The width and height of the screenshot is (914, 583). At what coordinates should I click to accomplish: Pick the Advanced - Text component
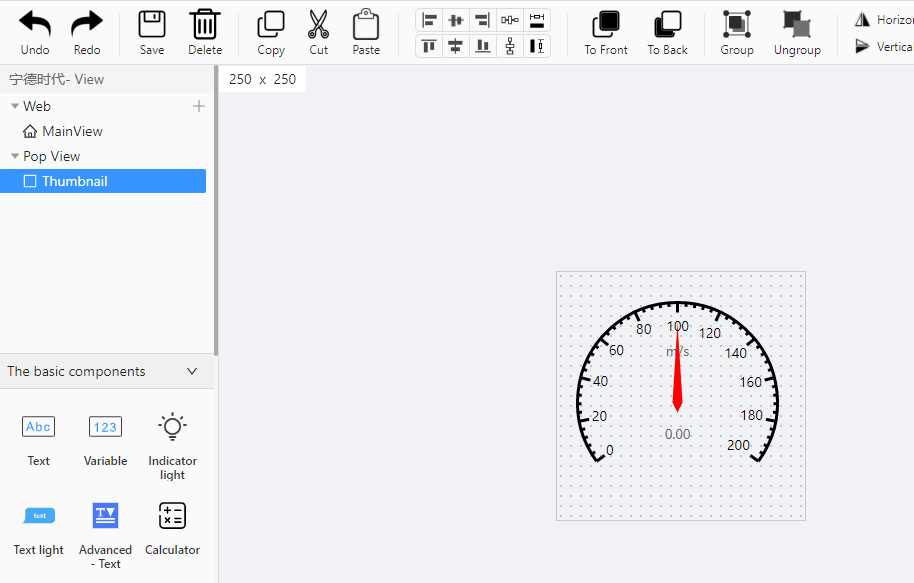(x=106, y=535)
